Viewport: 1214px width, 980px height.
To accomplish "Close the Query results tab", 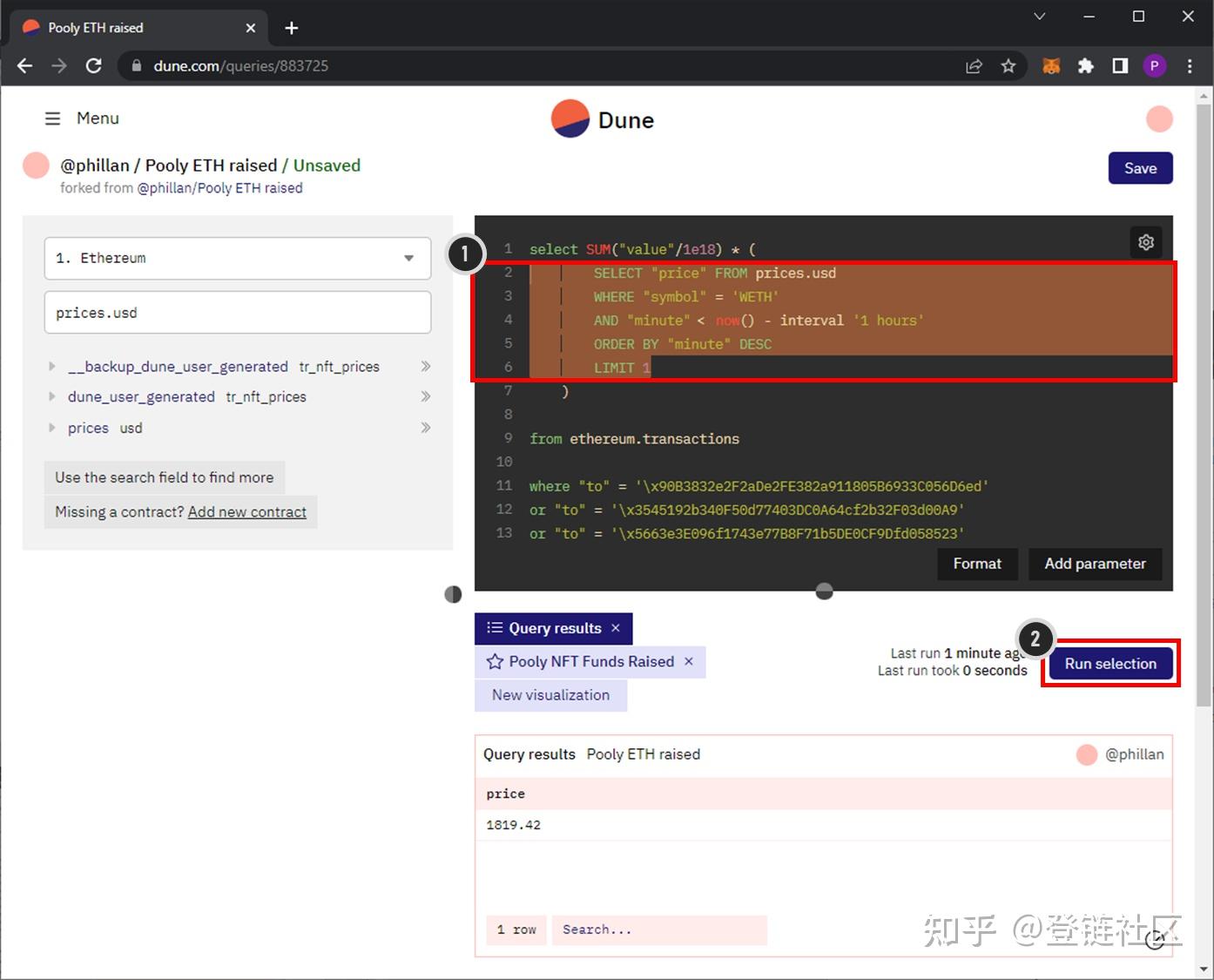I will click(616, 628).
